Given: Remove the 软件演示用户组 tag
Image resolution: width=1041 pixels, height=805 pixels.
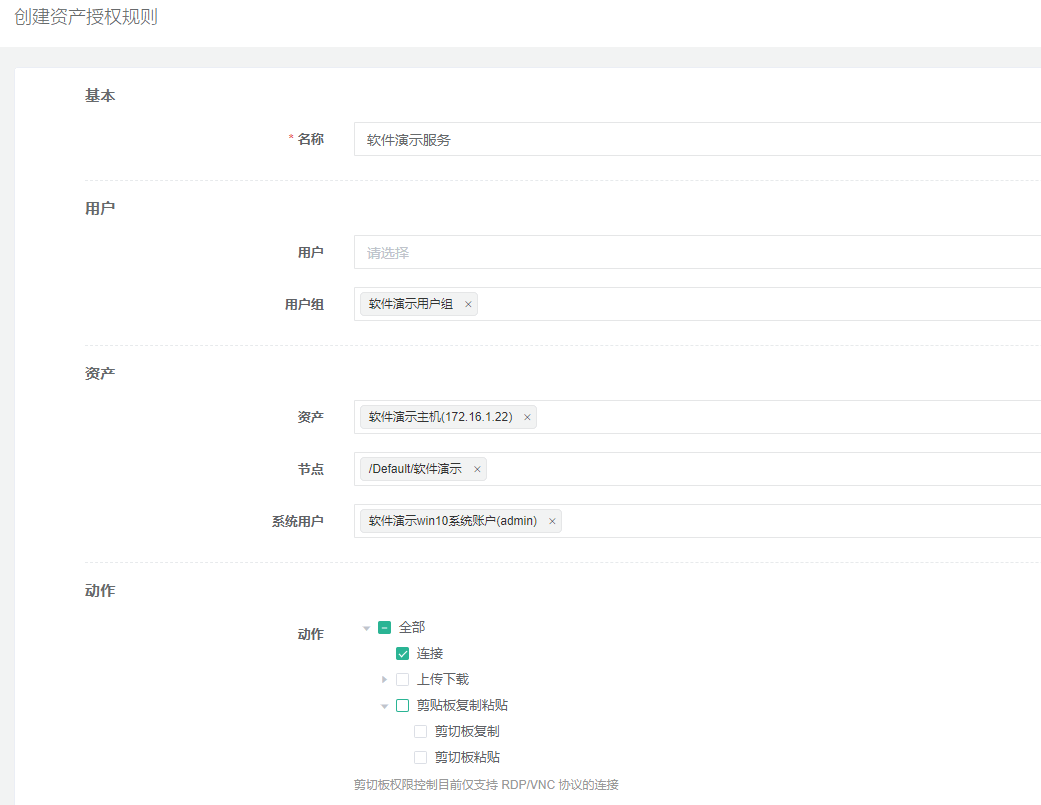Looking at the screenshot, I should point(468,305).
